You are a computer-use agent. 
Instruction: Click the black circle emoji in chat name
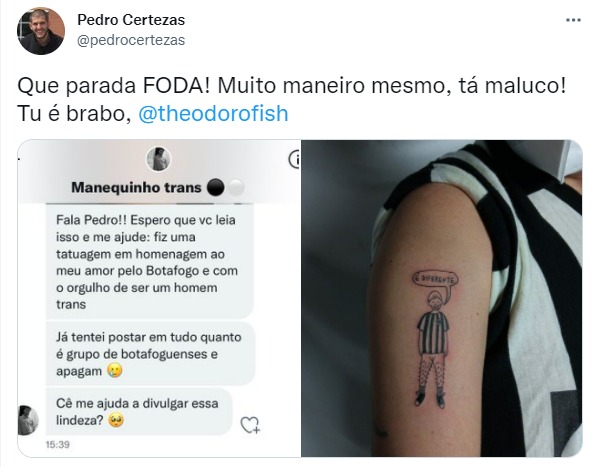[x=215, y=187]
